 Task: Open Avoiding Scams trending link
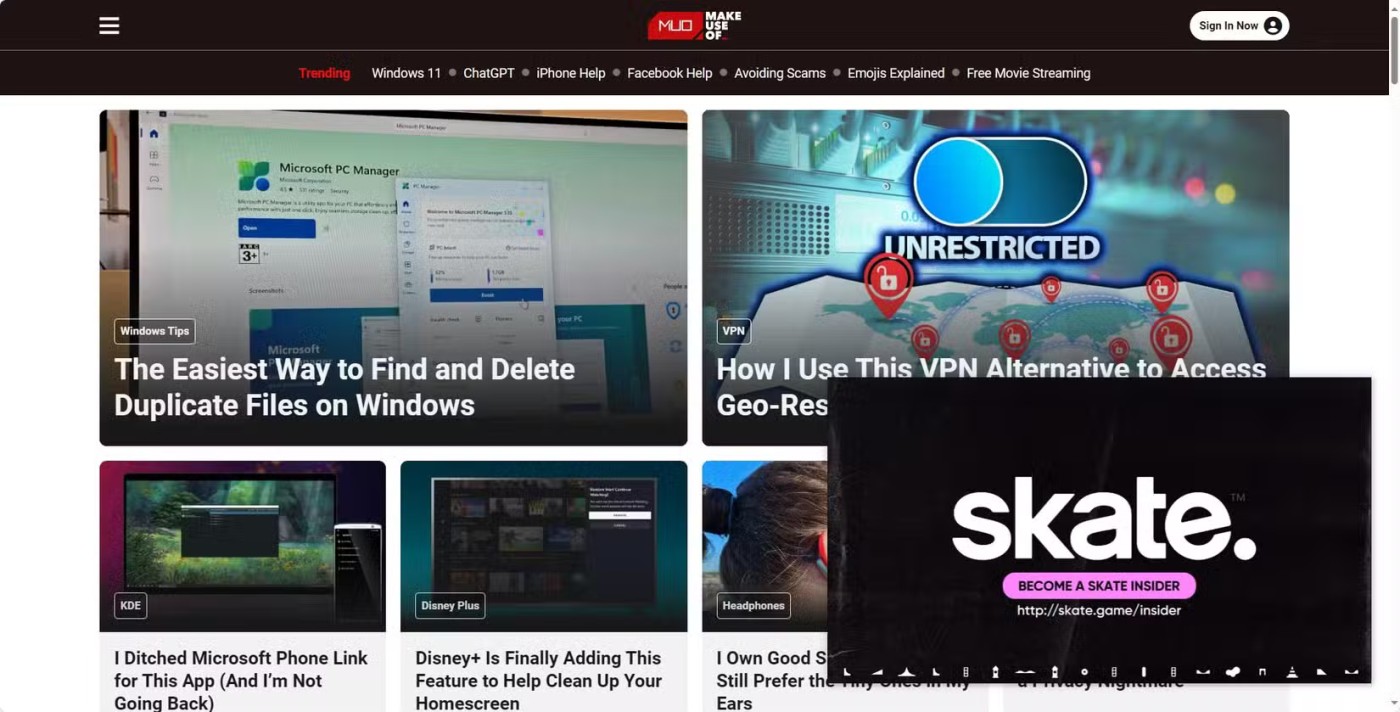coord(779,73)
